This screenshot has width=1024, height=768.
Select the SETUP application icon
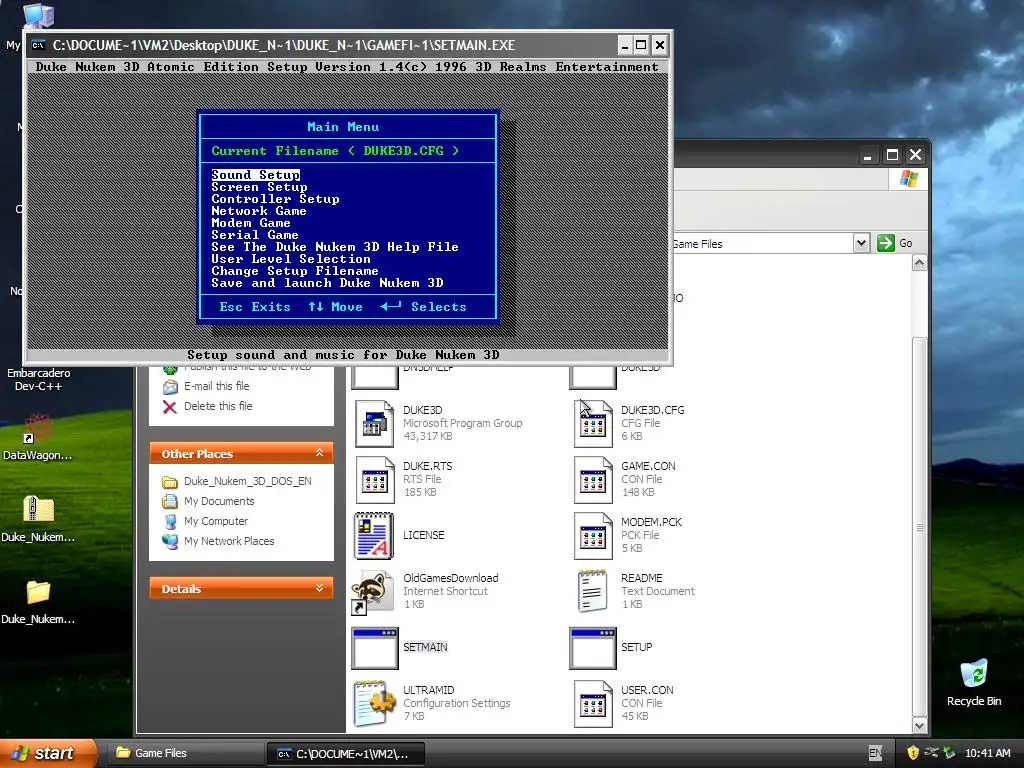pyautogui.click(x=593, y=648)
